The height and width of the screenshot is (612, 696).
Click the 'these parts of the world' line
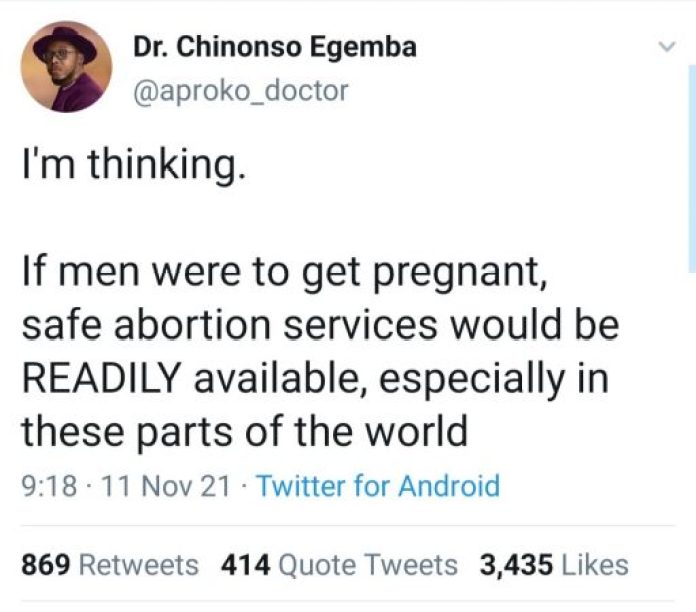click(x=244, y=432)
